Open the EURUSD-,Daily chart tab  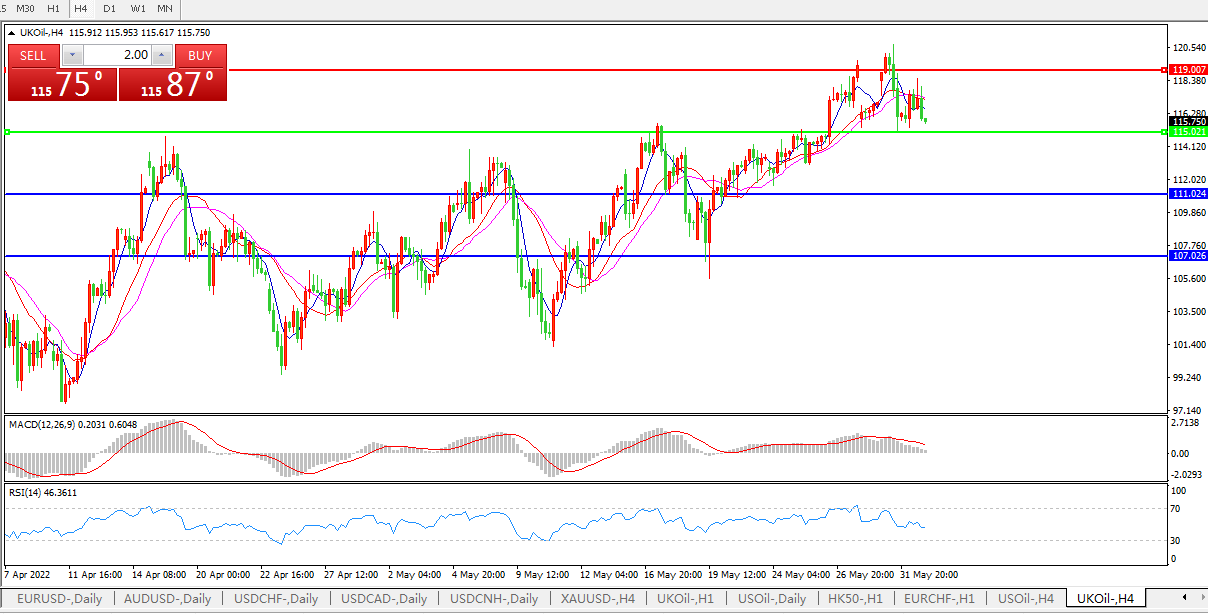click(56, 599)
